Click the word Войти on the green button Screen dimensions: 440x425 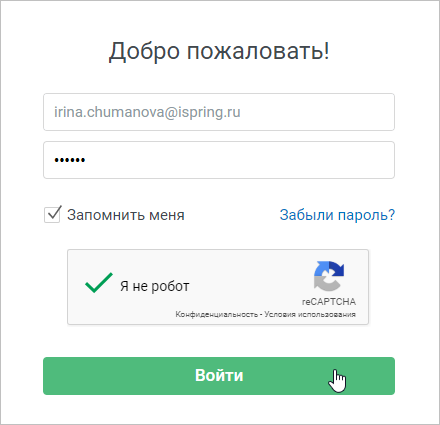[219, 376]
